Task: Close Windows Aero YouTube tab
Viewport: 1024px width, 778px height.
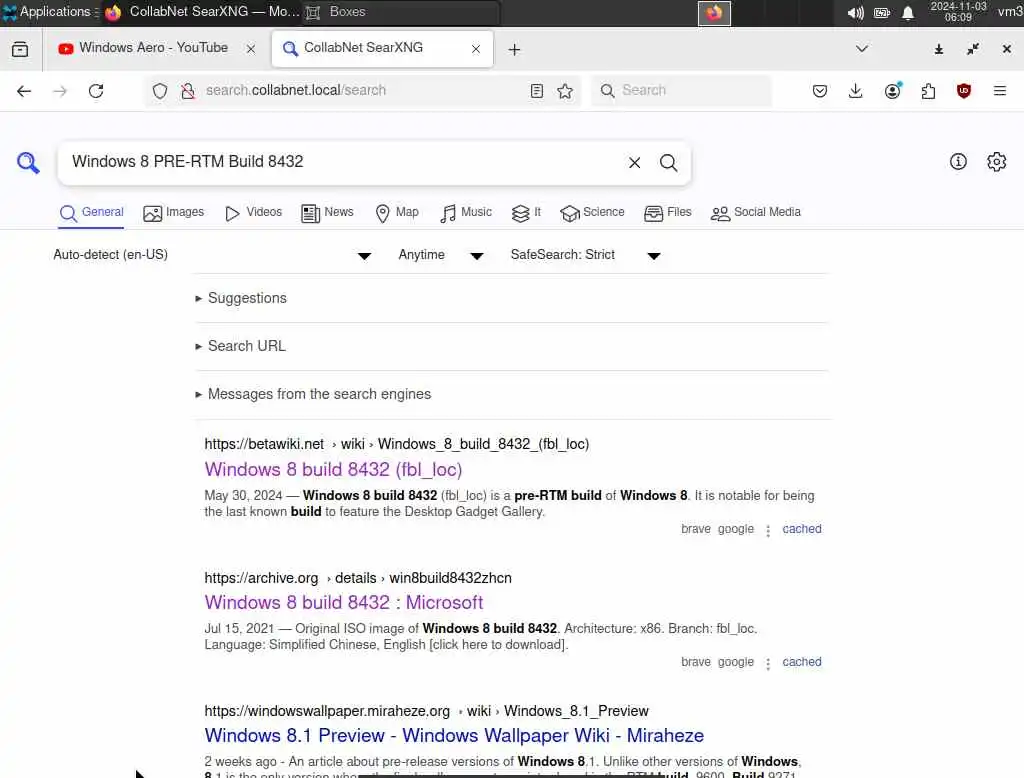Action: (x=251, y=49)
